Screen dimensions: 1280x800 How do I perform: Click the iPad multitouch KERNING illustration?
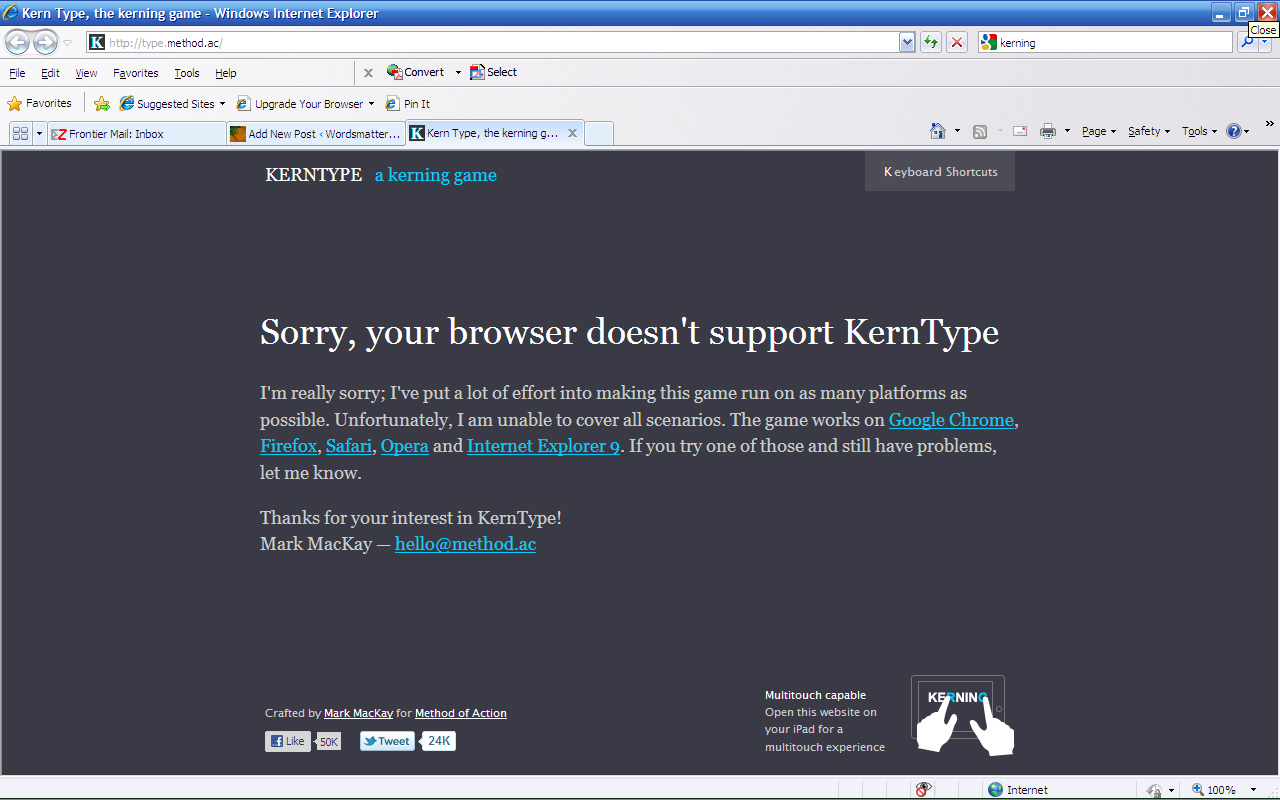click(962, 715)
